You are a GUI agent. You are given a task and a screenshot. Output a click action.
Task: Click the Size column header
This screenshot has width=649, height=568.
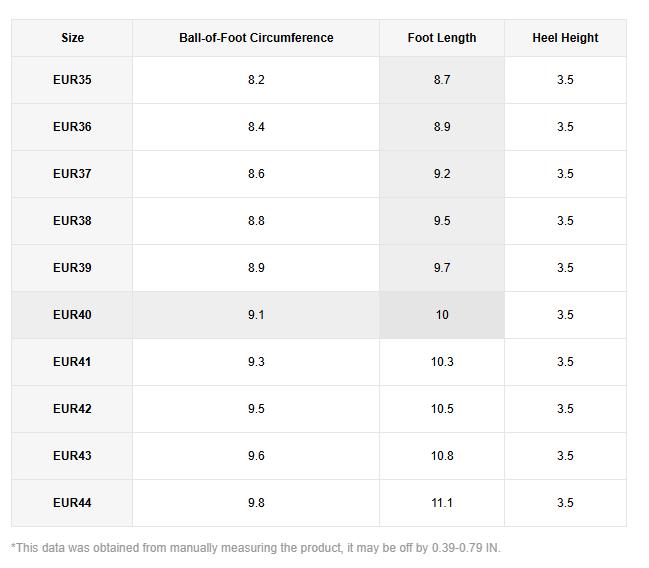72,38
